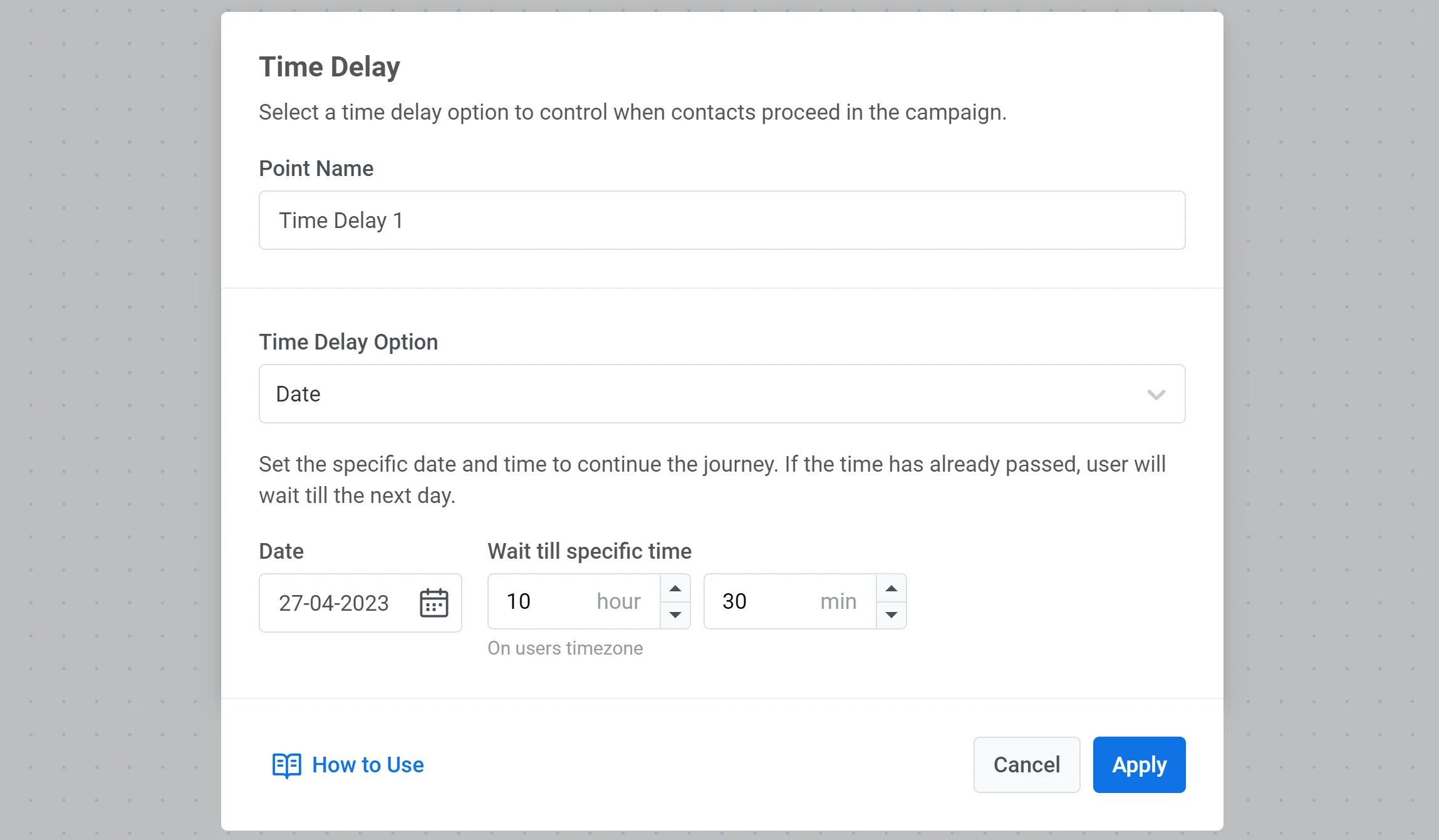Open the calendar date picker icon
The image size is (1439, 840).
tap(434, 603)
